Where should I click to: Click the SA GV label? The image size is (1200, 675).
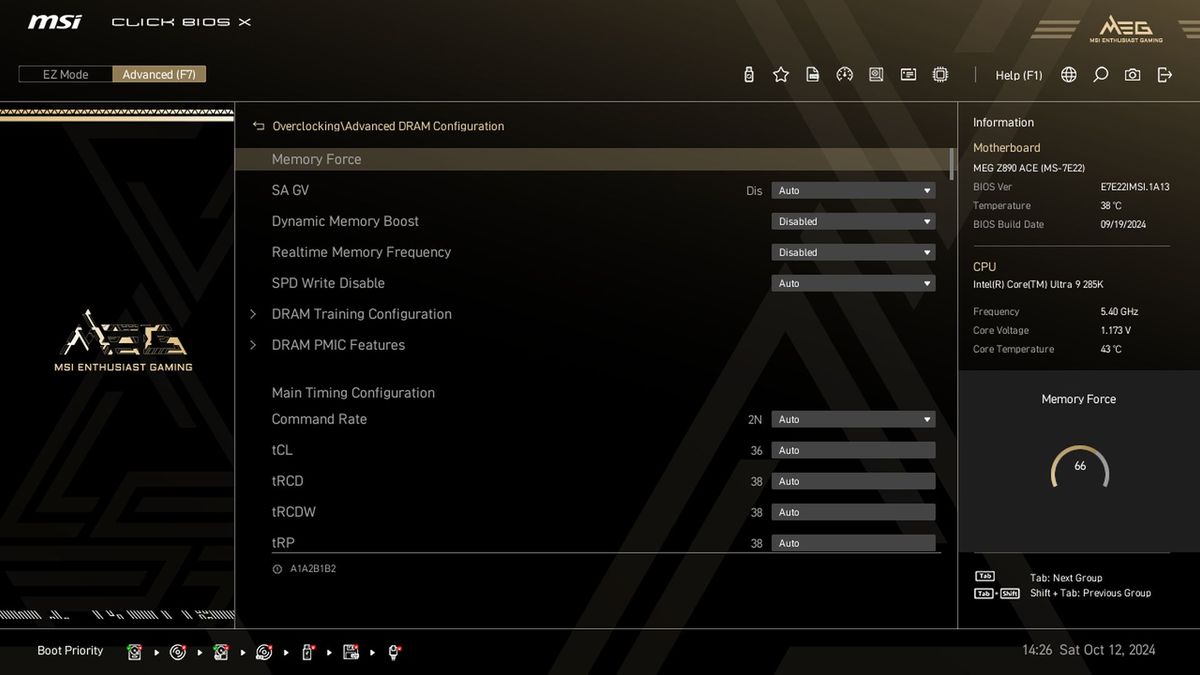[290, 190]
